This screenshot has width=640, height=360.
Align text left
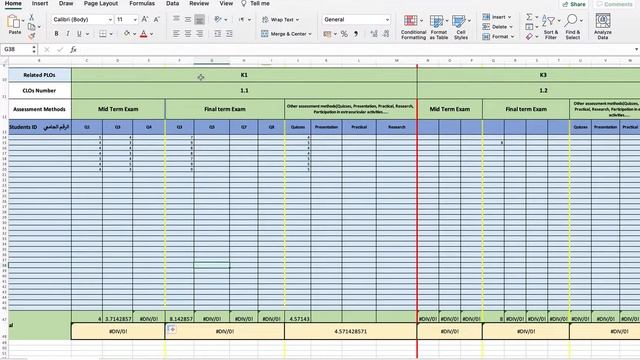pos(176,34)
